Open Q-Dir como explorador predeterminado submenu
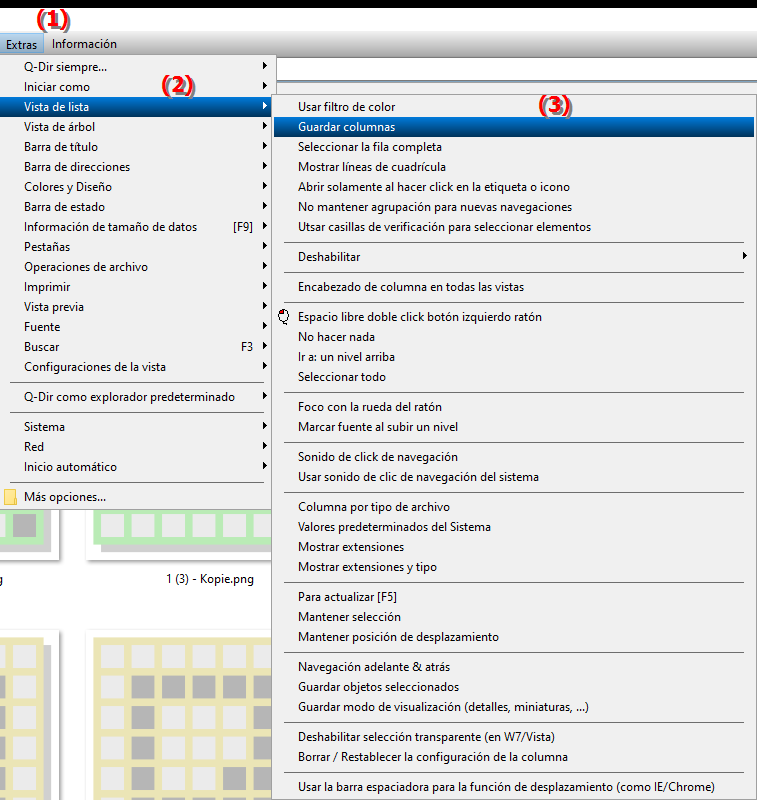Screen dimensions: 757x800 (137, 397)
